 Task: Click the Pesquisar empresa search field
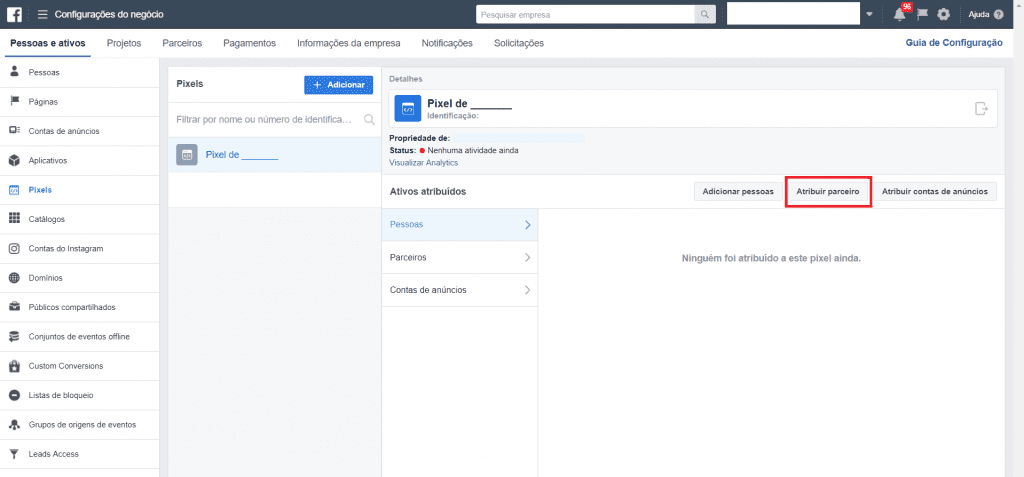click(584, 14)
